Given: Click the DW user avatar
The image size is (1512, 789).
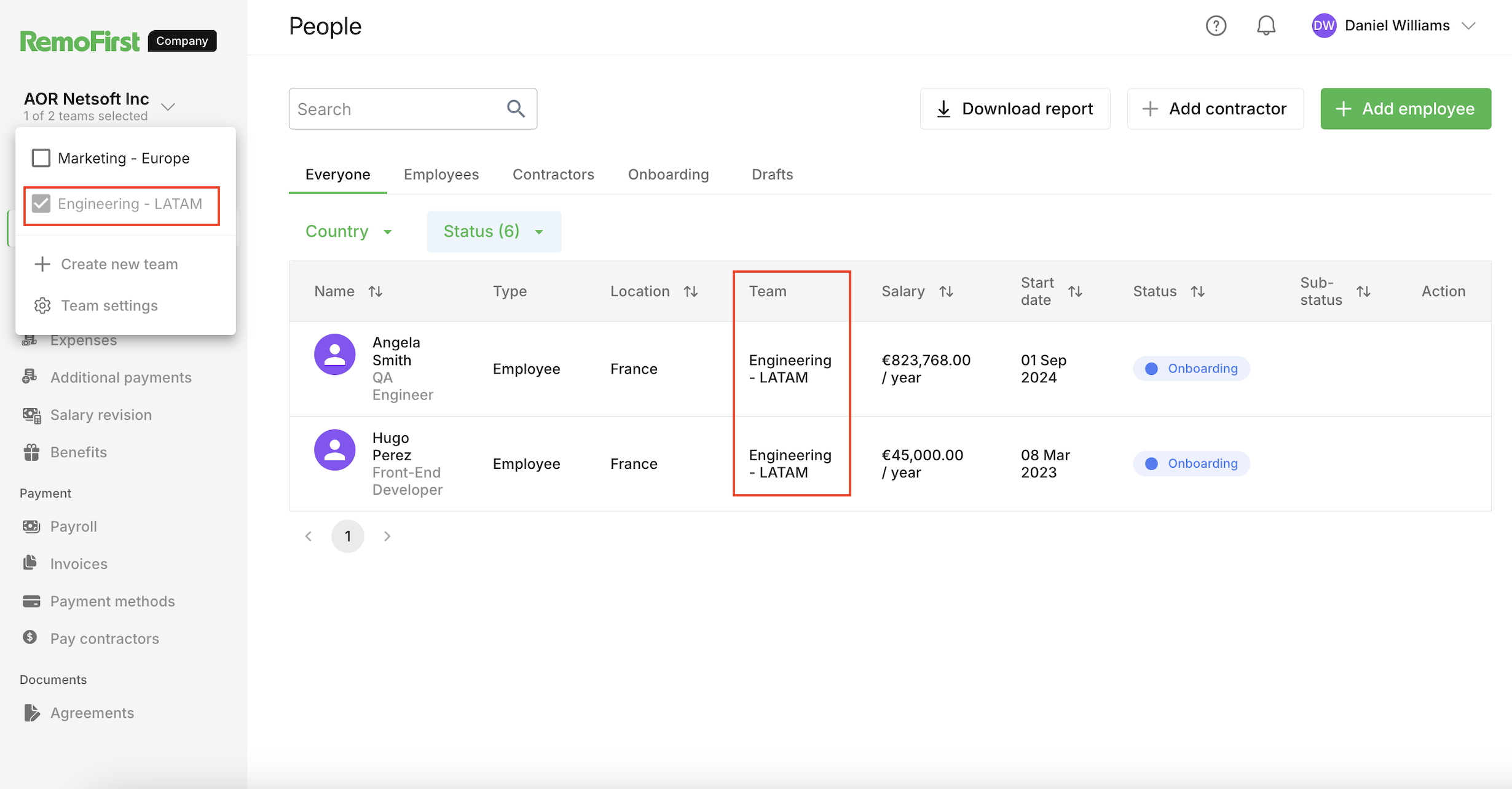Looking at the screenshot, I should click(x=1323, y=26).
